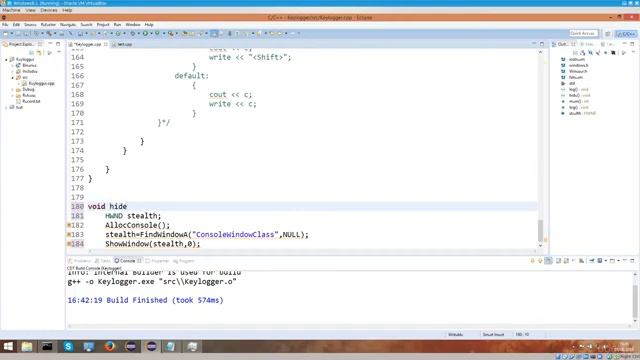The height and width of the screenshot is (360, 640).
Task: Click Collapse All icon in Project Explorer
Action: pos(31,53)
